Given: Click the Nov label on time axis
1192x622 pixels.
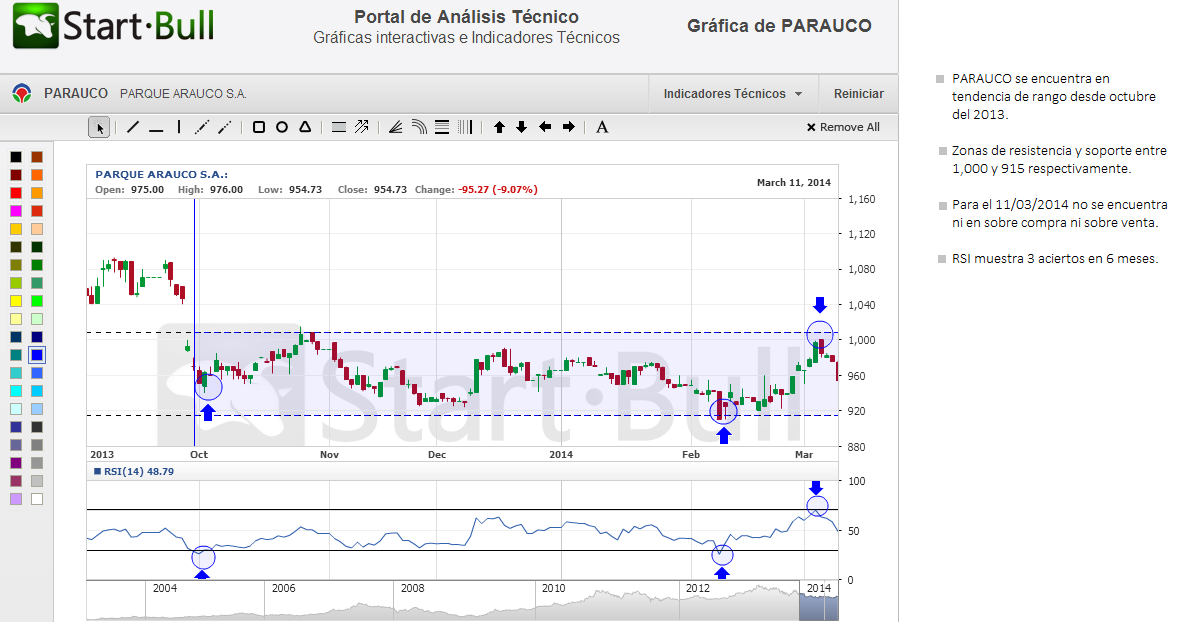Looking at the screenshot, I should [x=329, y=455].
